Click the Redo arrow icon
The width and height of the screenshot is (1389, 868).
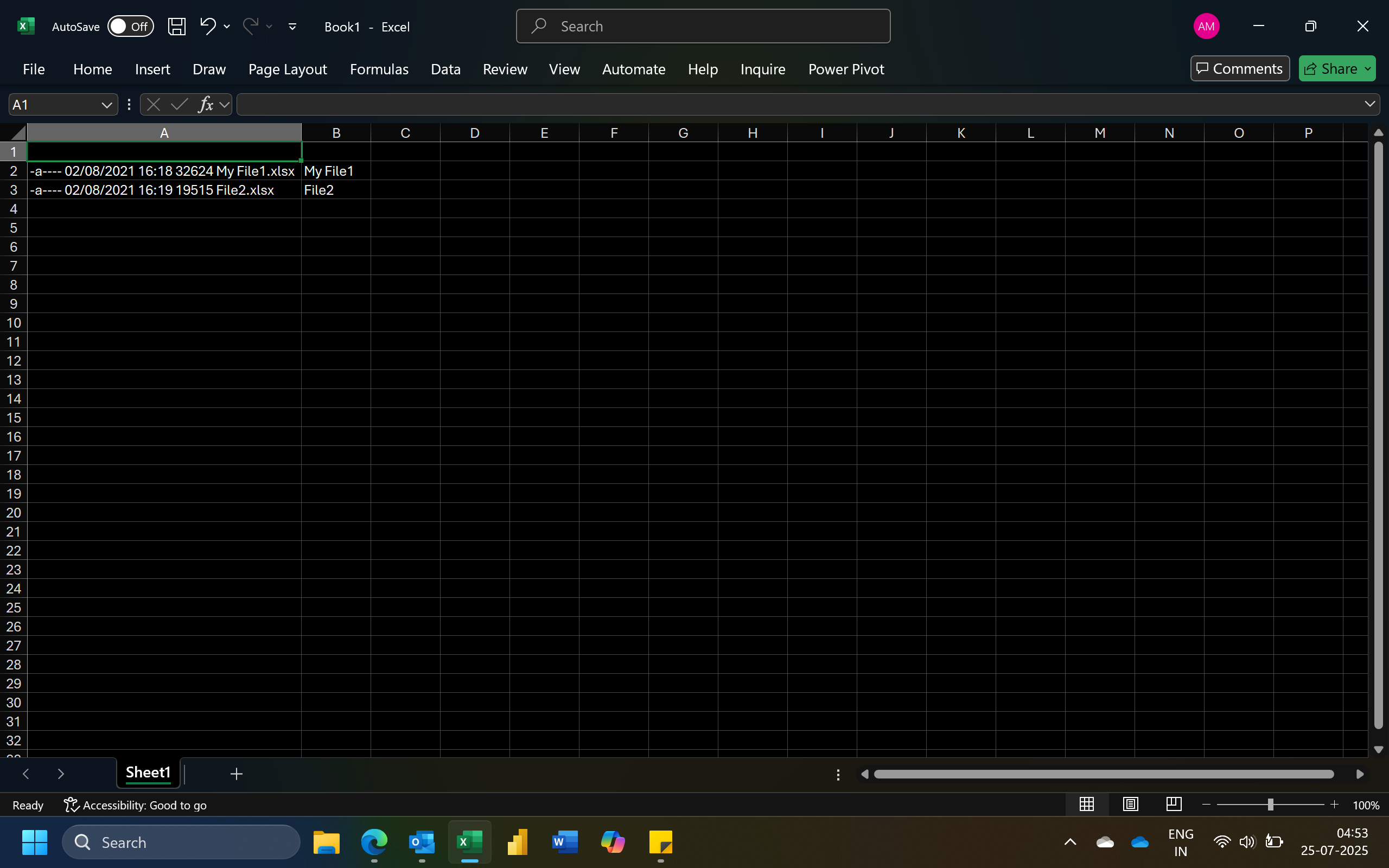pyautogui.click(x=250, y=26)
